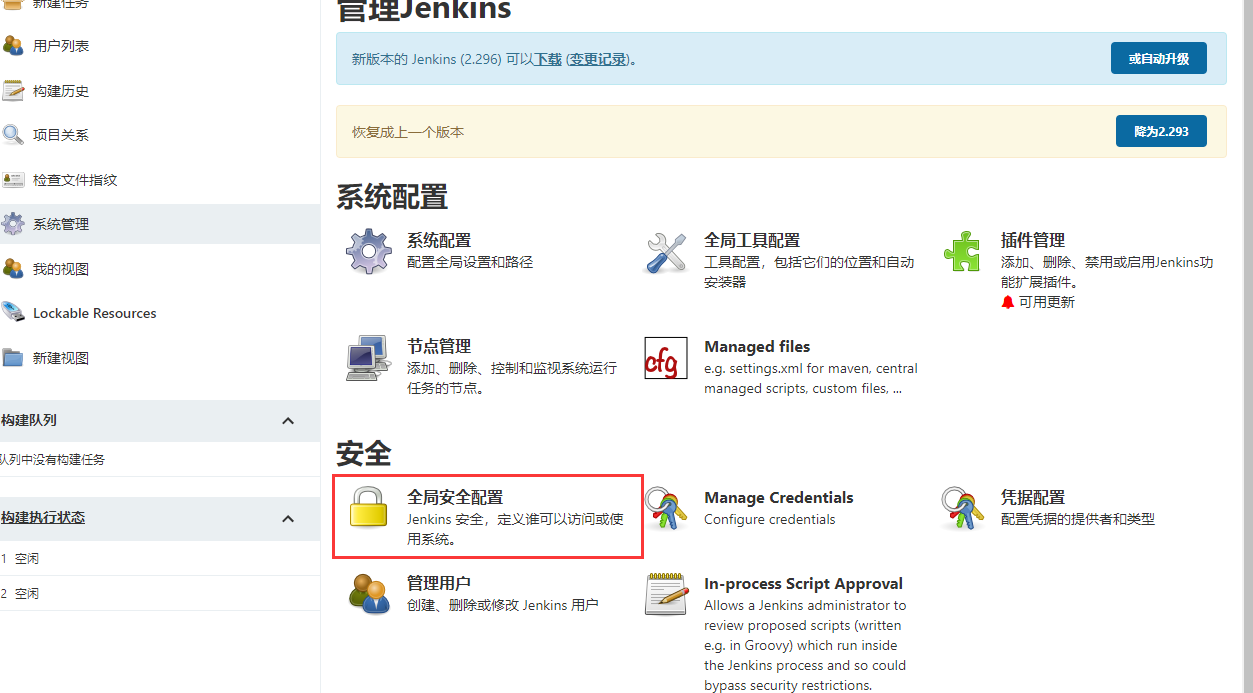The height and width of the screenshot is (693, 1253).
Task: Open the In-process Script Approval title link
Action: (x=804, y=584)
